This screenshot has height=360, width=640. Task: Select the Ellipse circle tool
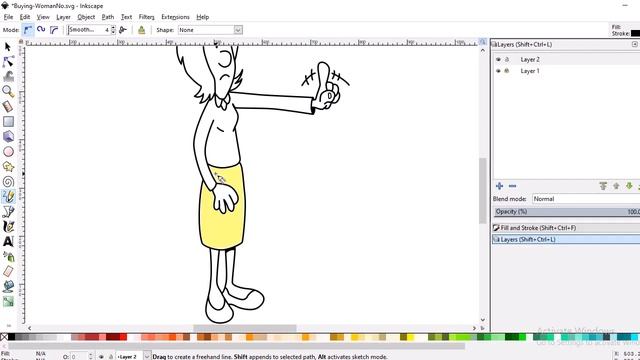(8, 151)
